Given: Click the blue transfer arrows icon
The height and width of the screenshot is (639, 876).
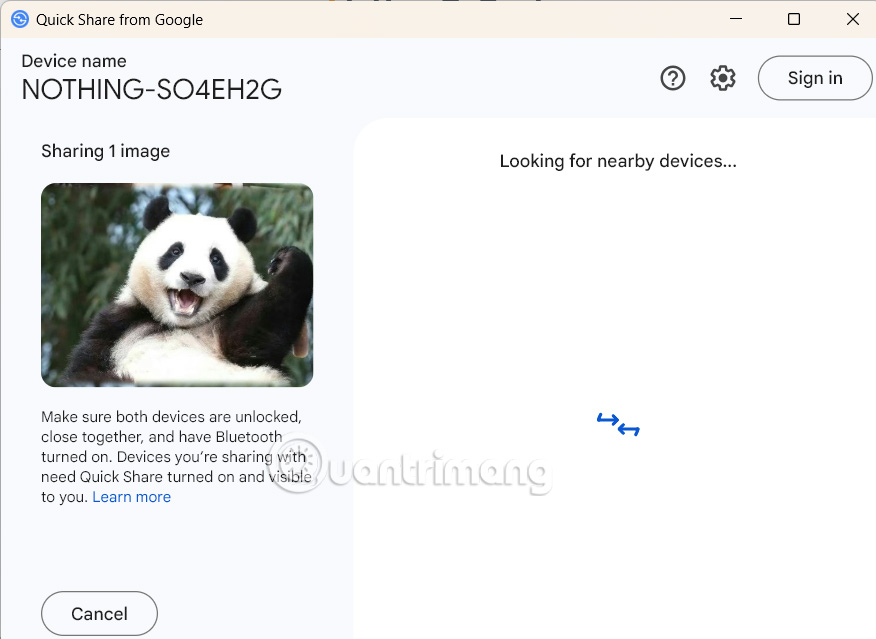Looking at the screenshot, I should (x=617, y=423).
